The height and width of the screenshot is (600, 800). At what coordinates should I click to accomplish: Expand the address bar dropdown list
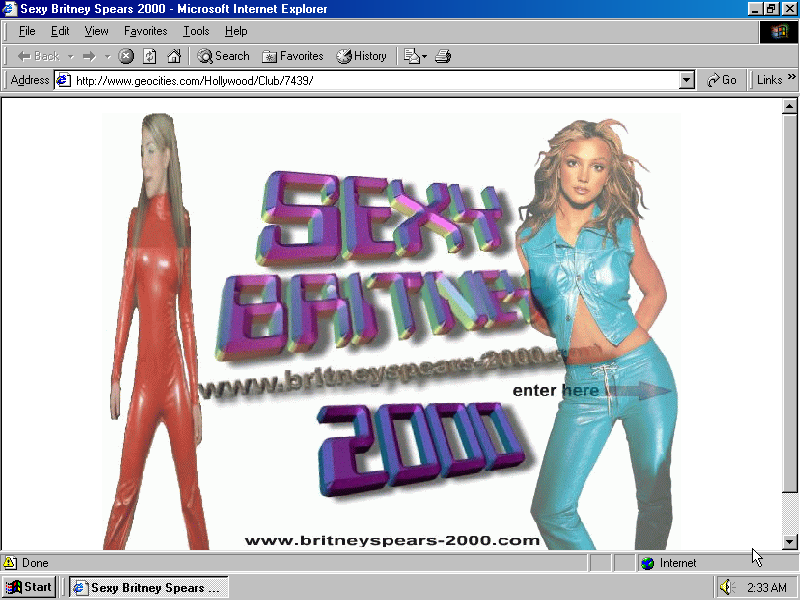pyautogui.click(x=687, y=81)
